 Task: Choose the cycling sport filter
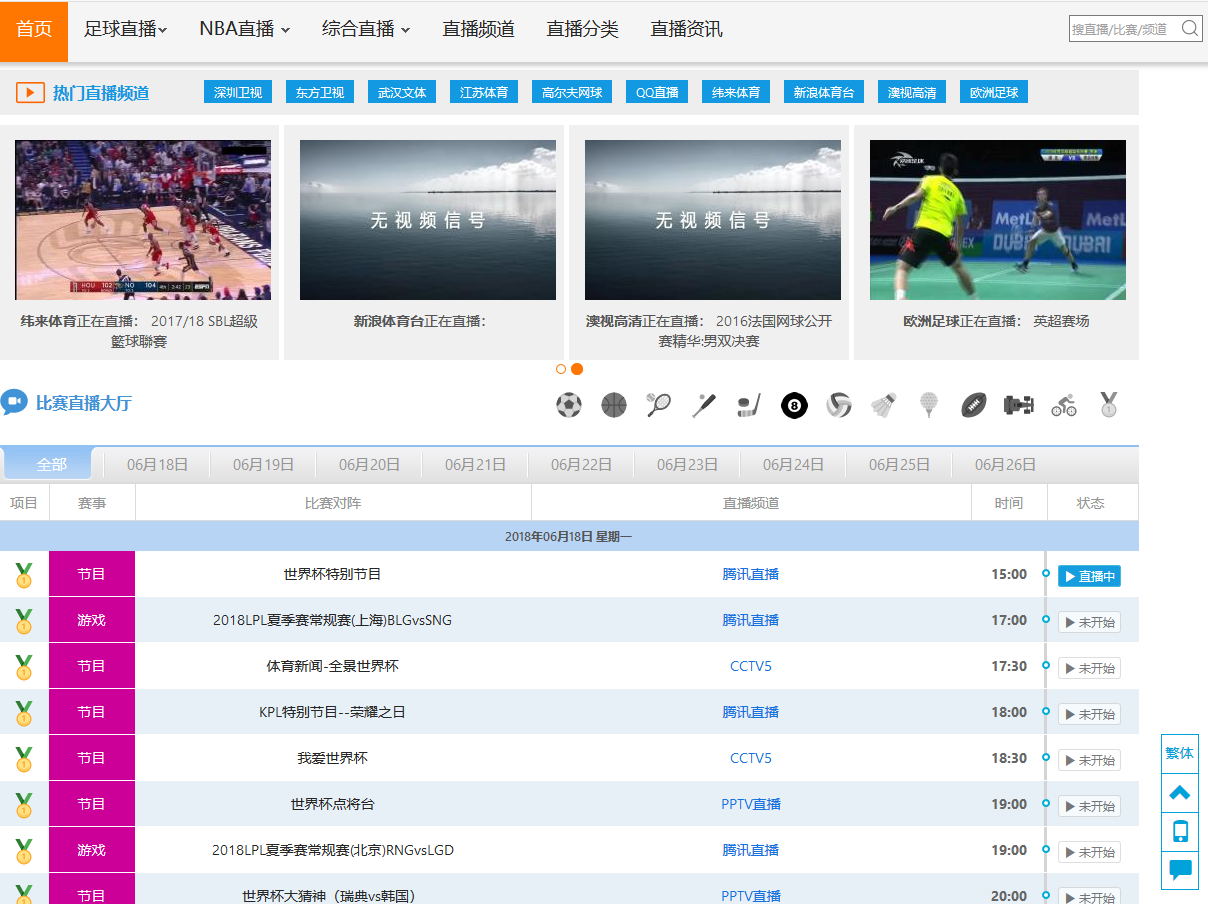pyautogui.click(x=1064, y=405)
